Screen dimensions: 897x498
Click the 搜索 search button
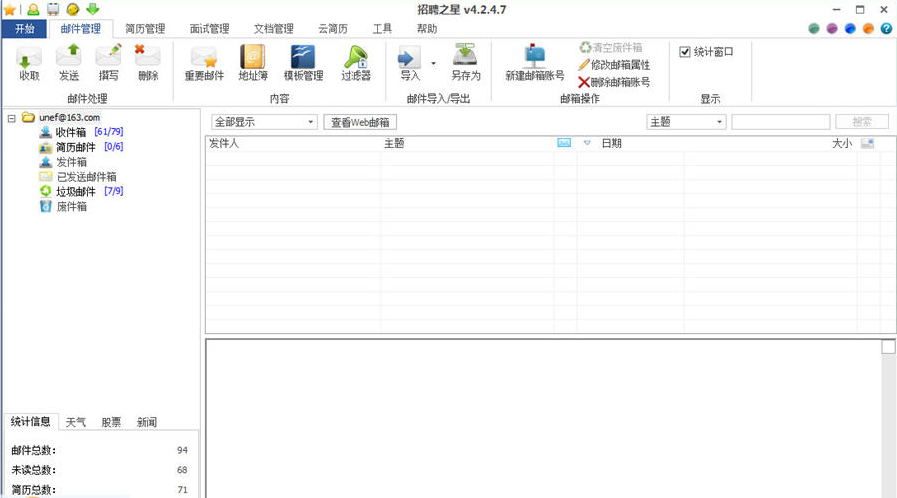tap(862, 122)
